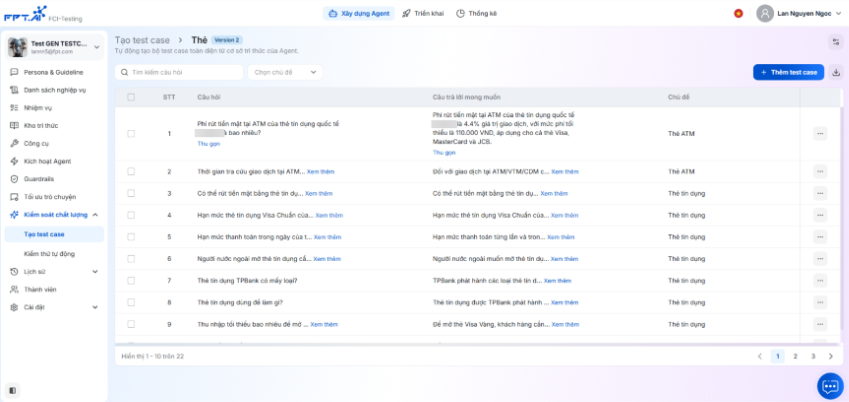Click Thu gọn link under first question
This screenshot has width=849, height=402.
pos(208,144)
